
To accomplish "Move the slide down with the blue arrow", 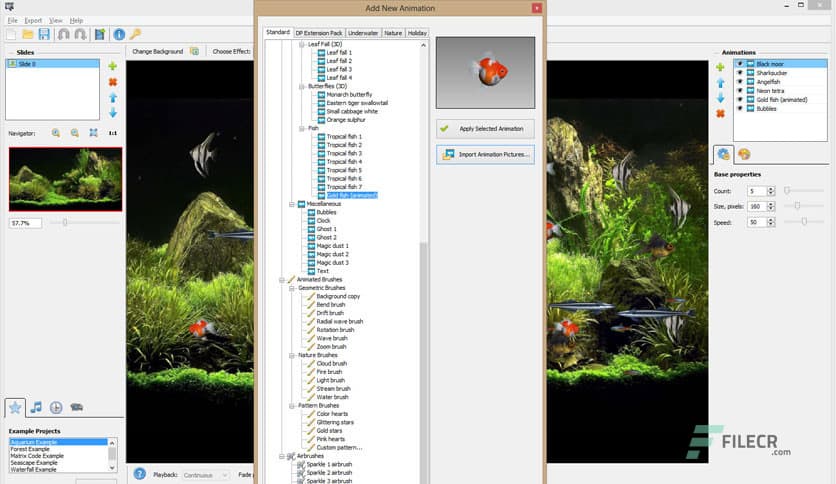I will [x=113, y=112].
